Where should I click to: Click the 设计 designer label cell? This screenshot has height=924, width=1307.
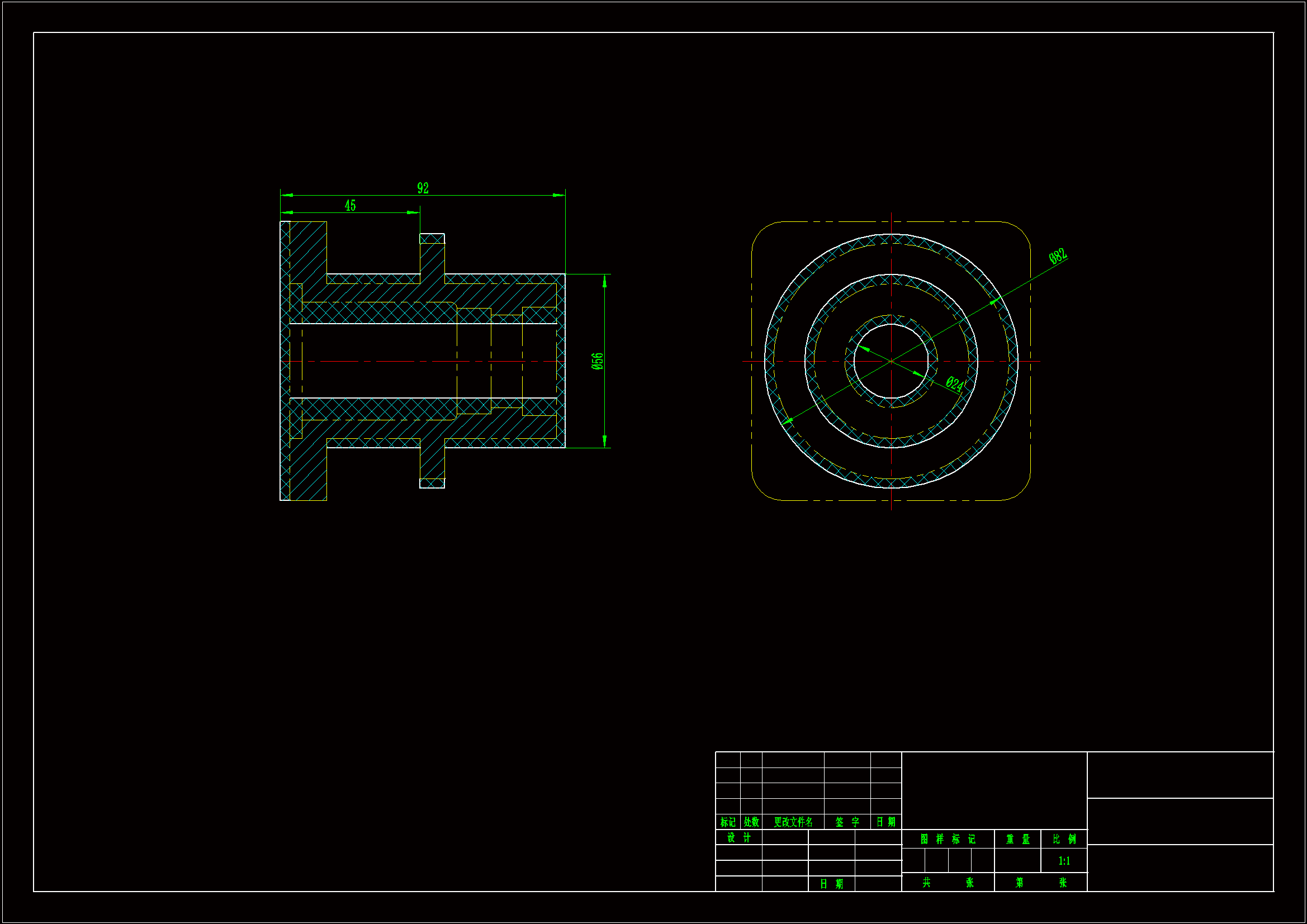tap(739, 837)
